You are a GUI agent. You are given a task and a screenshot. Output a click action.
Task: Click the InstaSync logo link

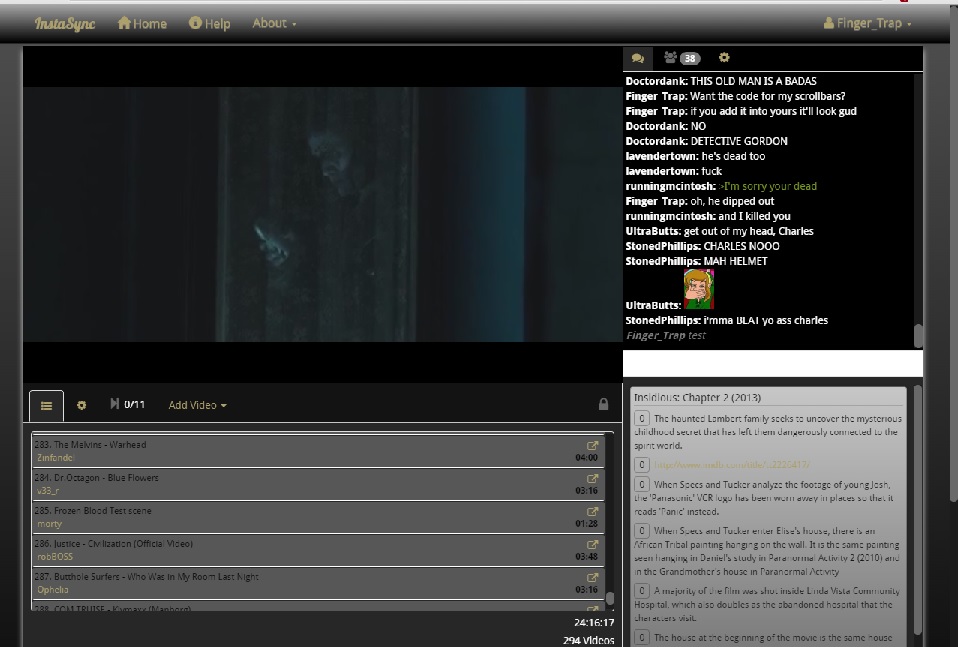click(65, 23)
